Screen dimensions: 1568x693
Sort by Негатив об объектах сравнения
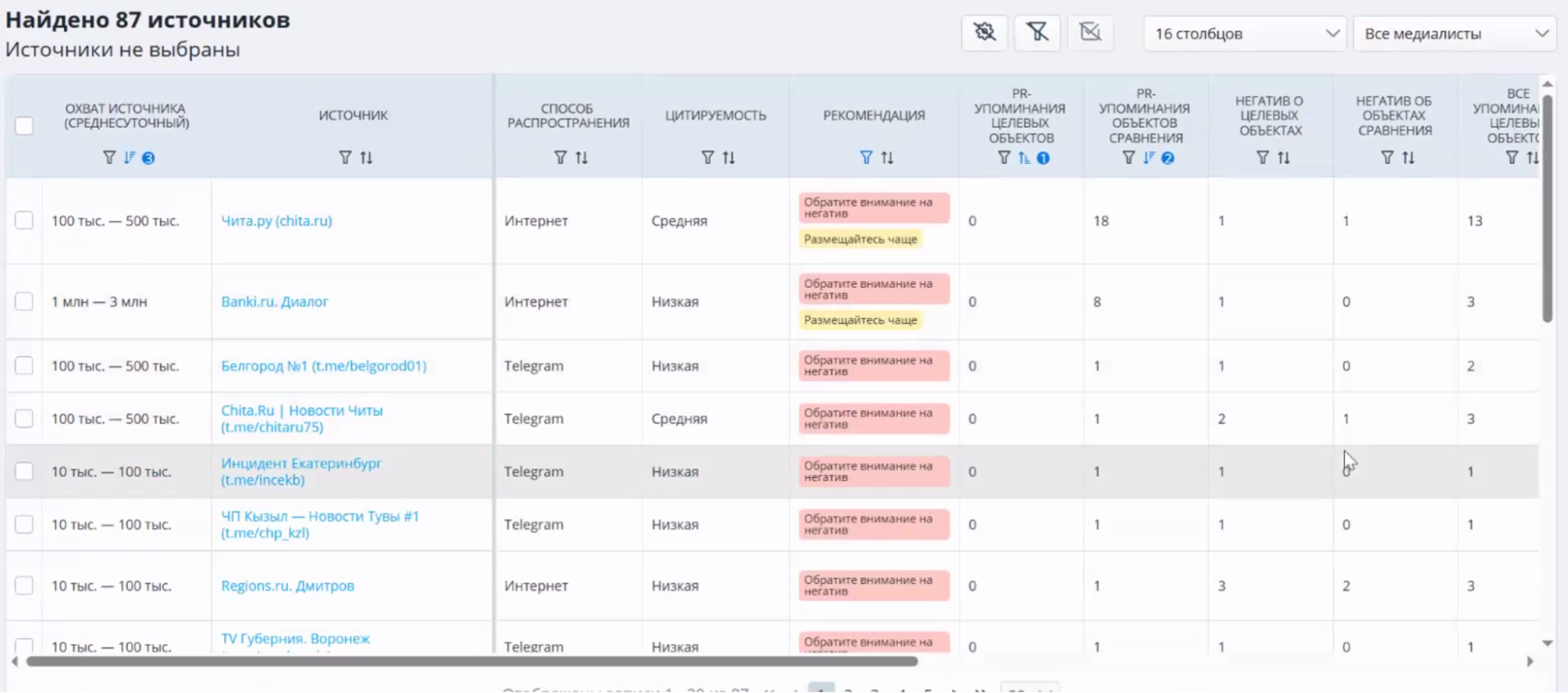pyautogui.click(x=1409, y=158)
